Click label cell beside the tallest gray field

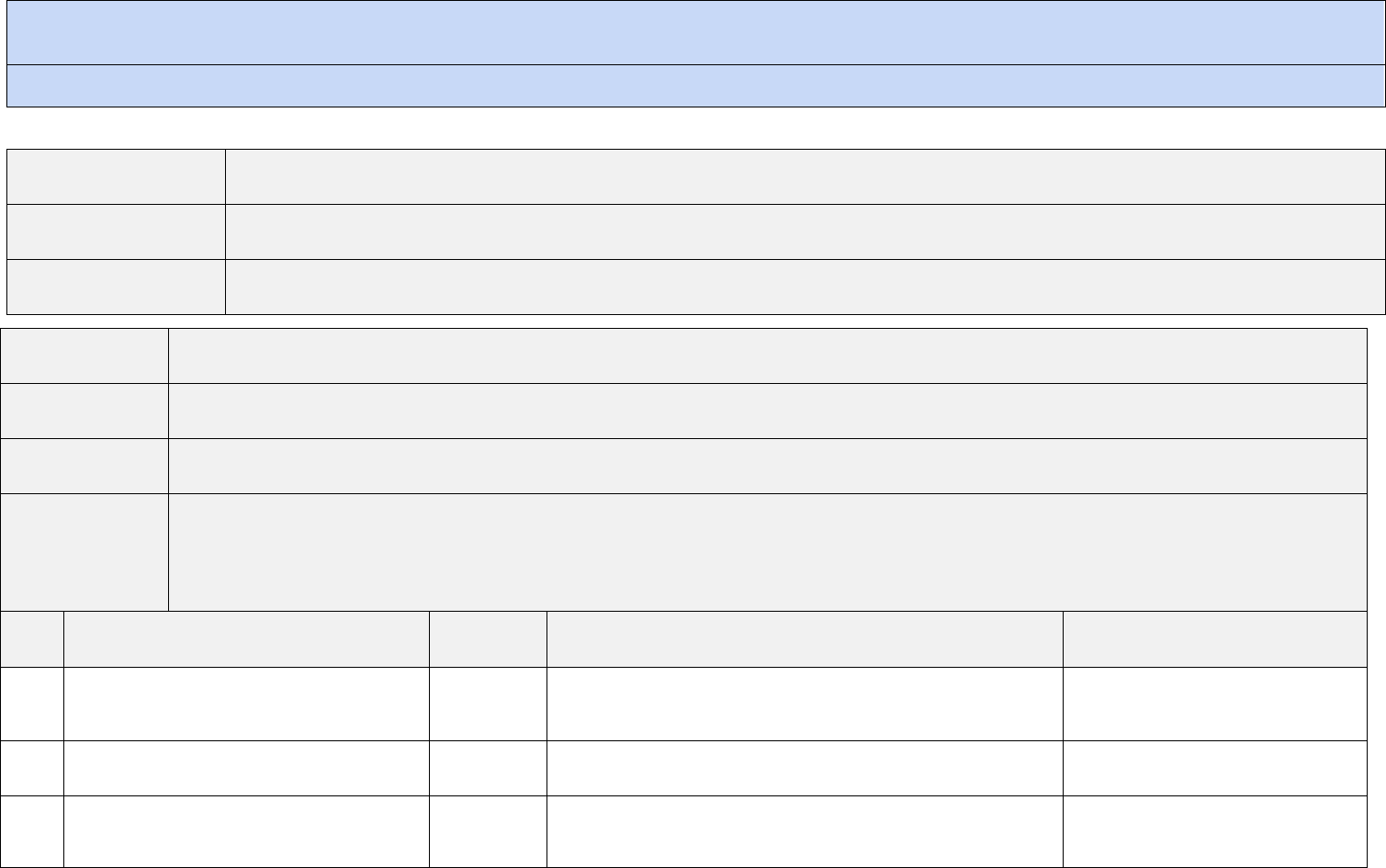[x=85, y=552]
